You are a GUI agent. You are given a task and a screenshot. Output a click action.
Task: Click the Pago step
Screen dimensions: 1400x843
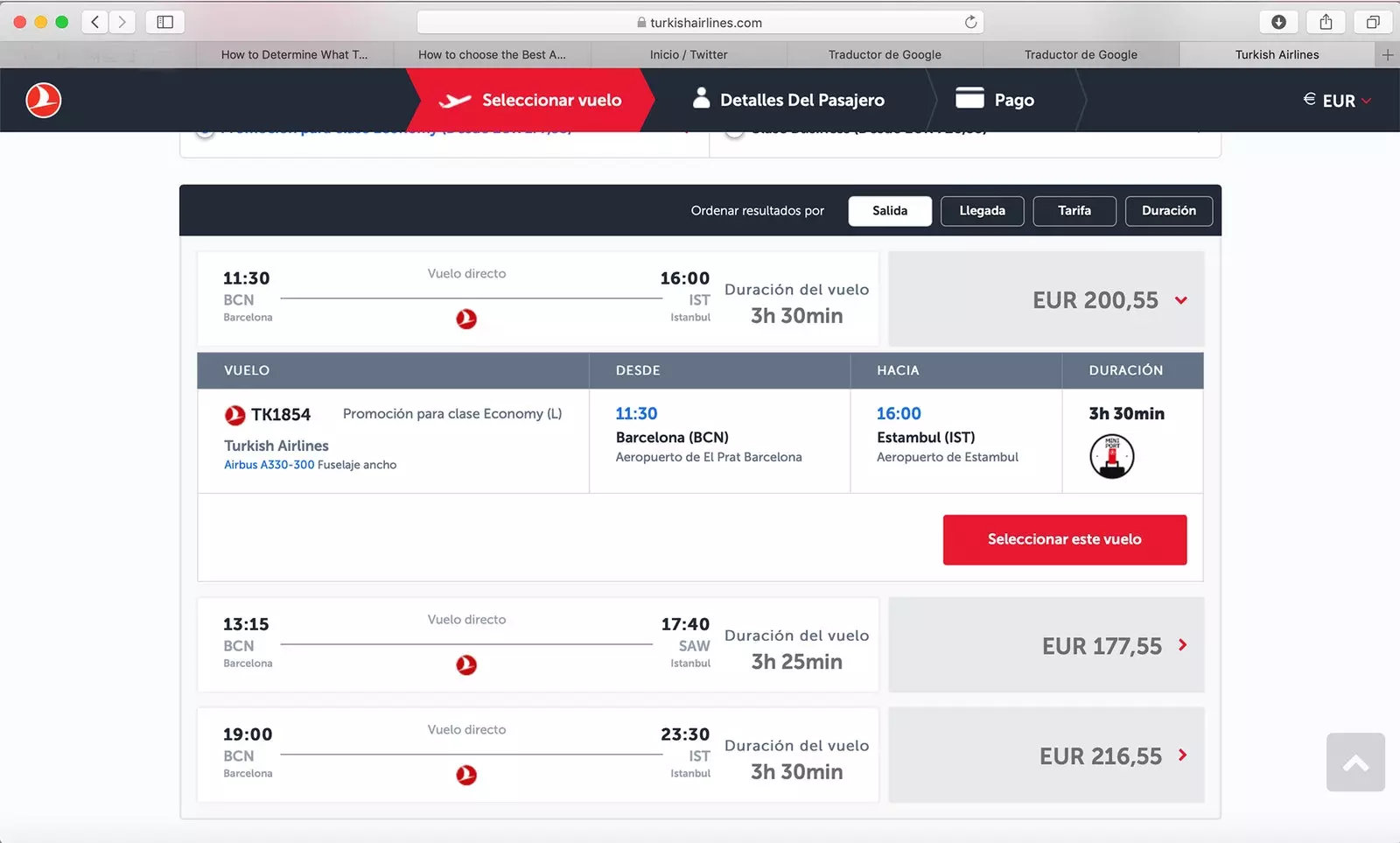tap(995, 101)
